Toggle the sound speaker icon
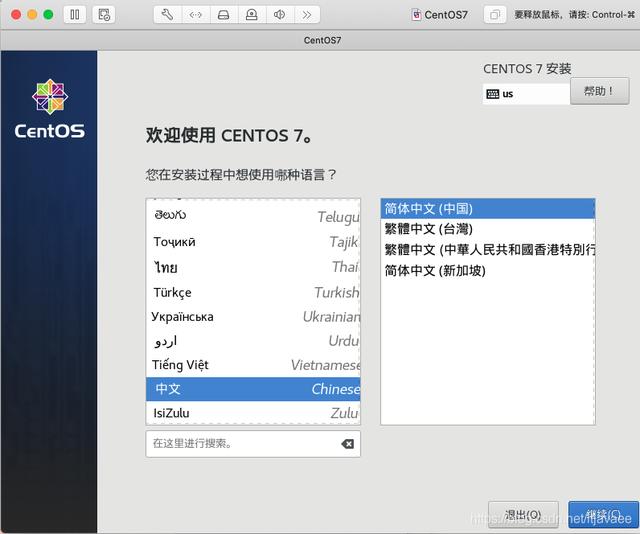The image size is (640, 534). 280,15
